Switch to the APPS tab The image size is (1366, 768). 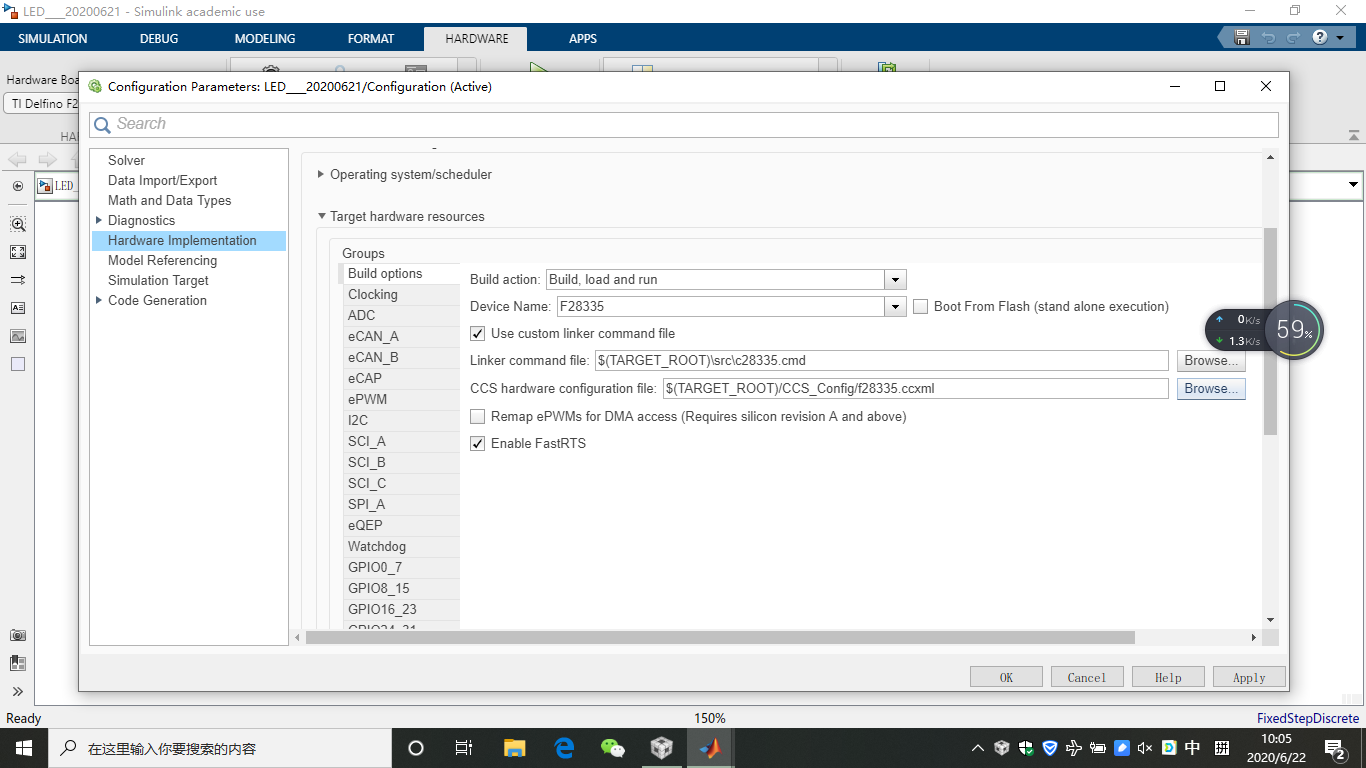click(583, 39)
